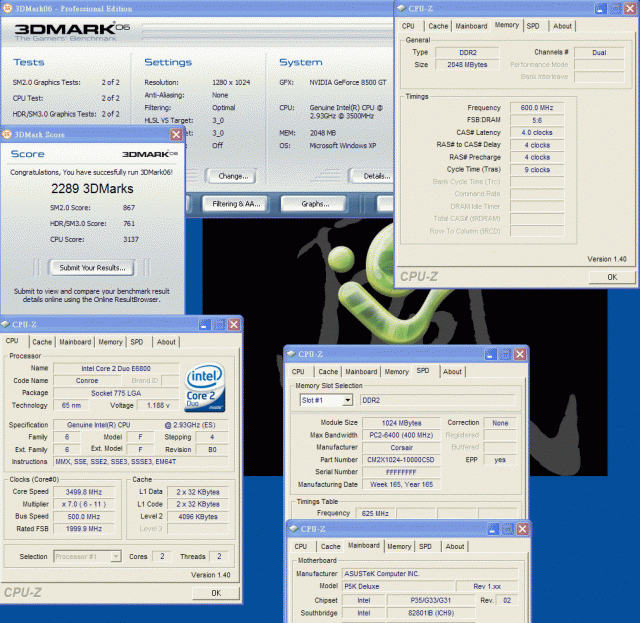Close the 3DMark Score dialog
Screen dimensions: 640x623
click(176, 134)
